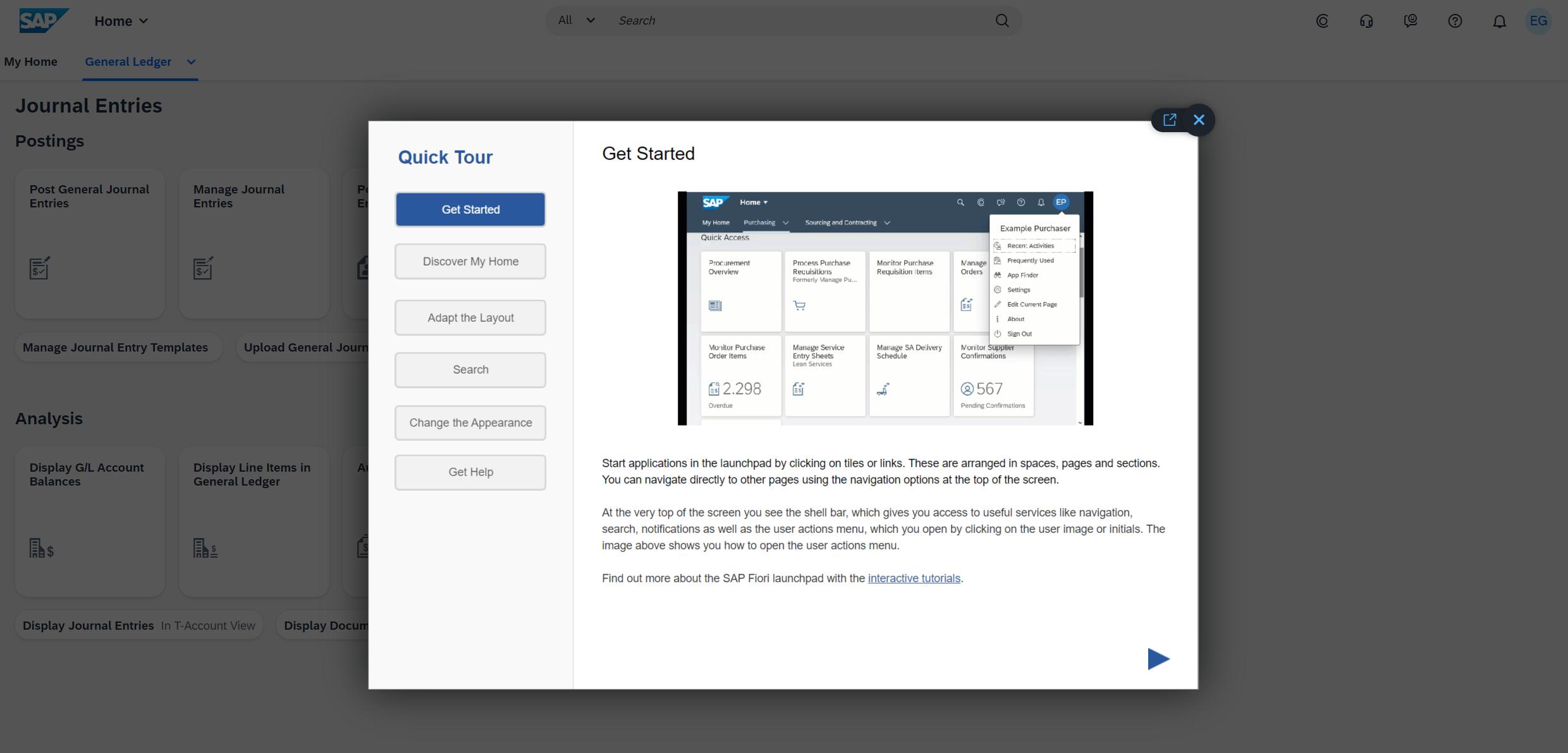Click the search magnifier icon
1568x753 pixels.
pos(1002,21)
